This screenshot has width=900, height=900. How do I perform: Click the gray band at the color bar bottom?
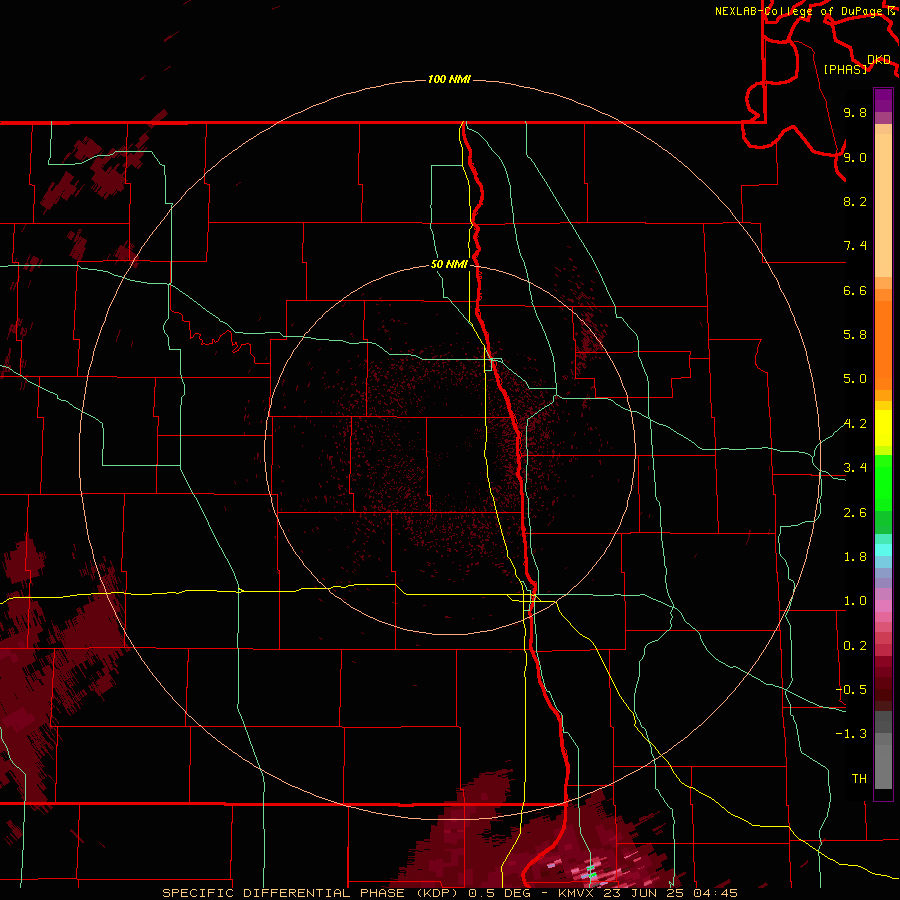tap(883, 750)
